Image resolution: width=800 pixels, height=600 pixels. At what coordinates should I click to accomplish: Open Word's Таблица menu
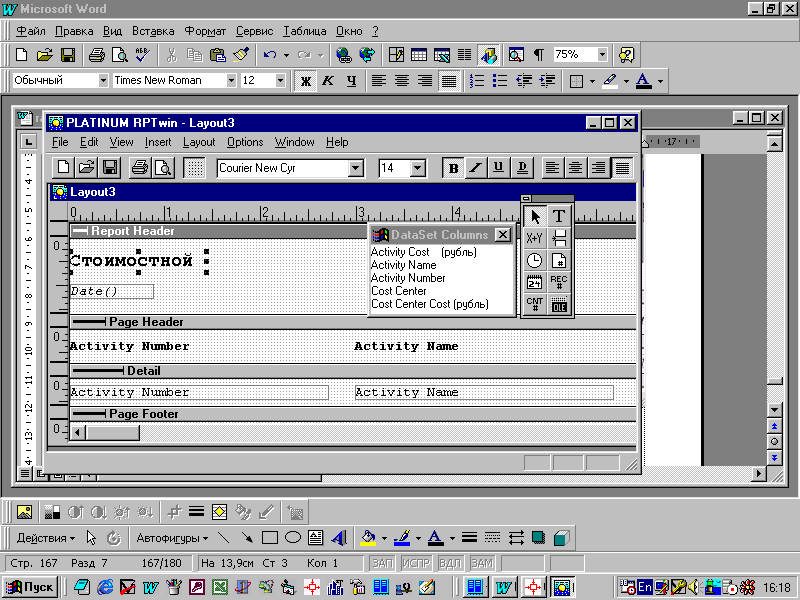point(305,31)
